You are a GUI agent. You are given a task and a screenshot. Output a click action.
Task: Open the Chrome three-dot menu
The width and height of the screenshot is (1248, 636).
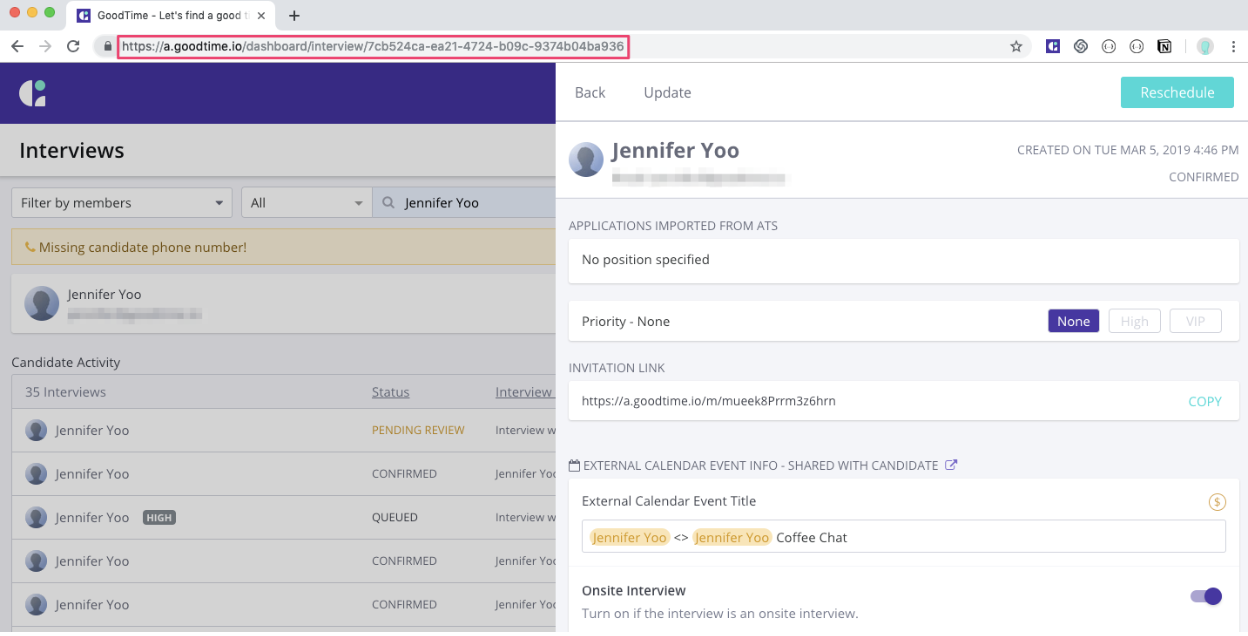pos(1234,46)
